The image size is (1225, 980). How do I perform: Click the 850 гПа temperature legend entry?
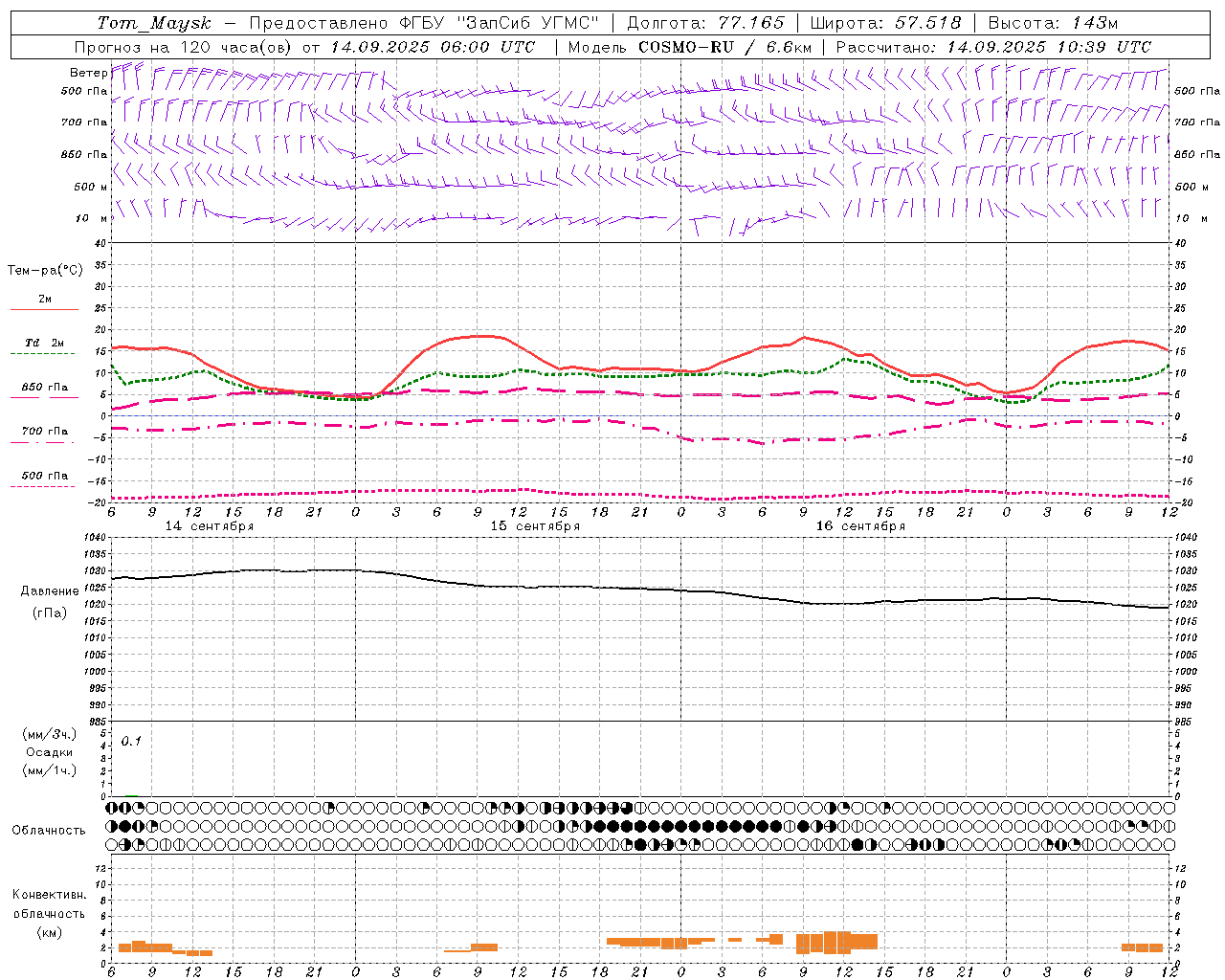(45, 388)
